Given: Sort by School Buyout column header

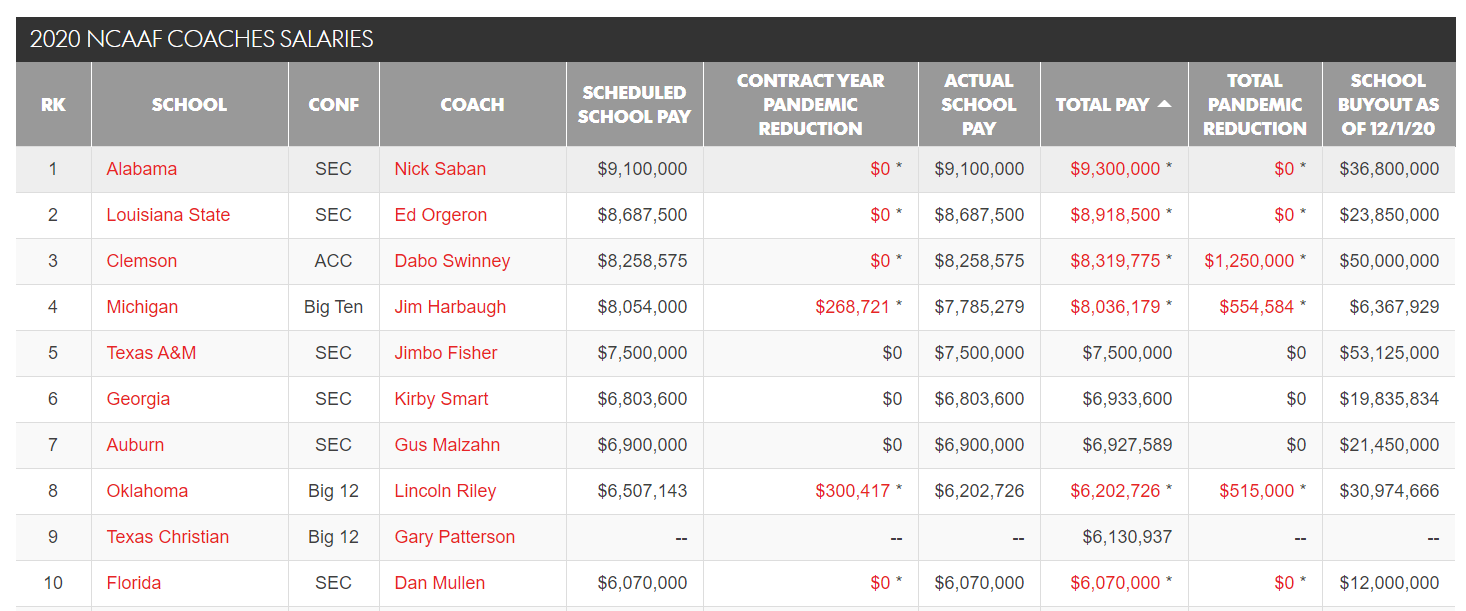Looking at the screenshot, I should [1388, 104].
